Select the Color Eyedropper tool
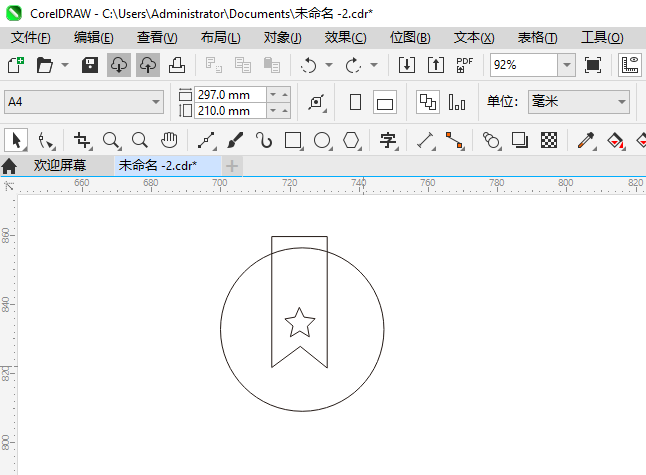The width and height of the screenshot is (646, 475). pos(587,140)
